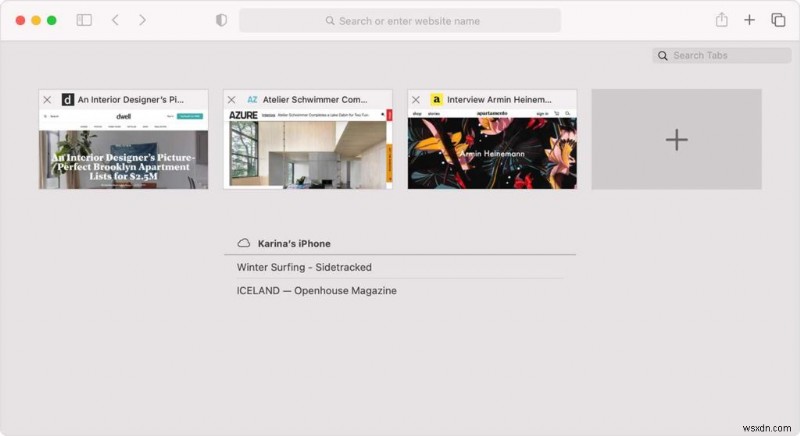Click the yellow apartamento favicon
This screenshot has width=800, height=436.
[436, 99]
